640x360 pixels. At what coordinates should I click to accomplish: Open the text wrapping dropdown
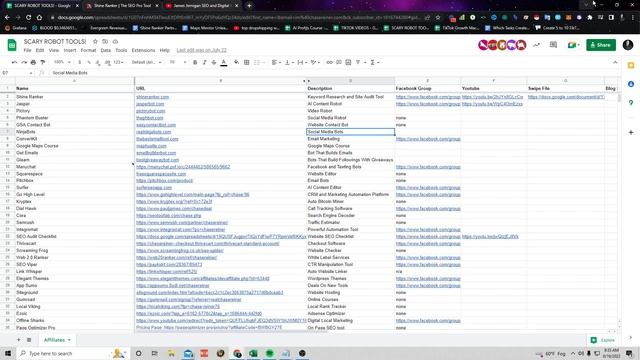(x=302, y=62)
